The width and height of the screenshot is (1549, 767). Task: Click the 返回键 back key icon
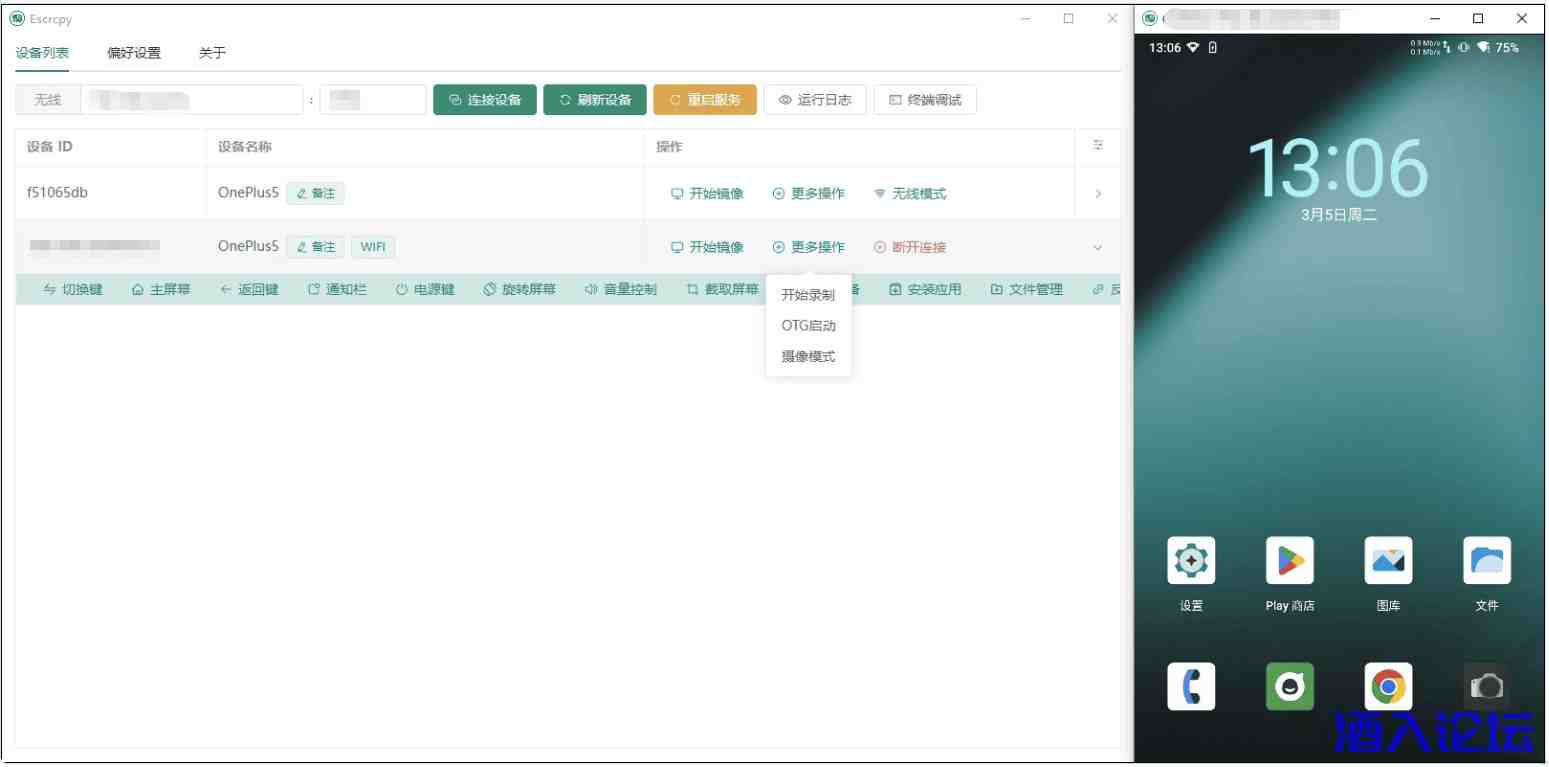[249, 290]
